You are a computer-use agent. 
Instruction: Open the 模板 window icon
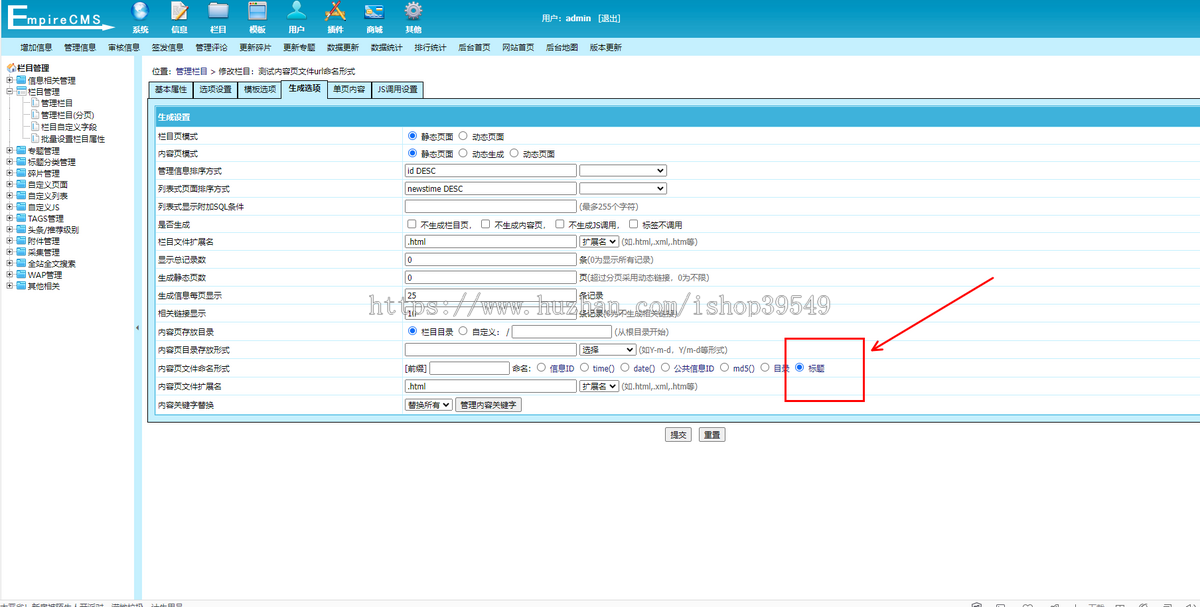coord(257,11)
